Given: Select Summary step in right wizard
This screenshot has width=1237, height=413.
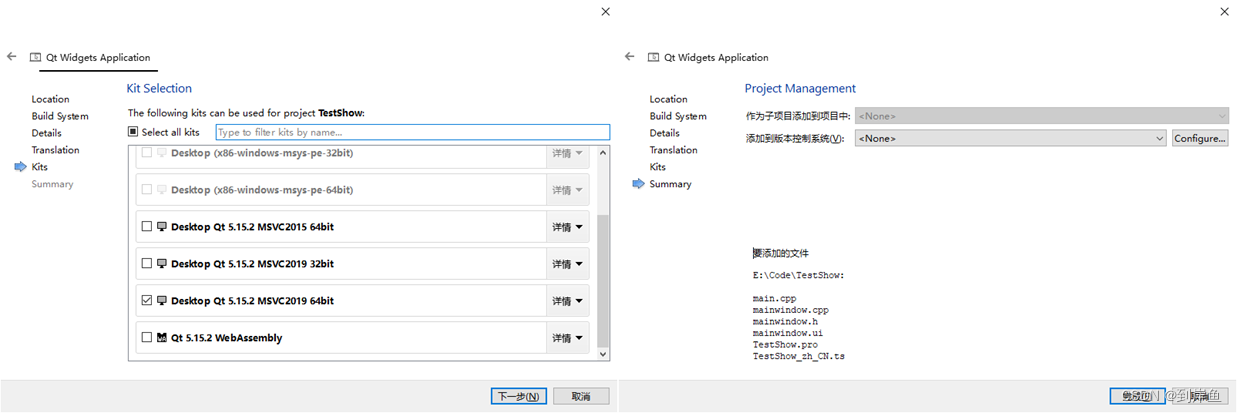Looking at the screenshot, I should (670, 184).
